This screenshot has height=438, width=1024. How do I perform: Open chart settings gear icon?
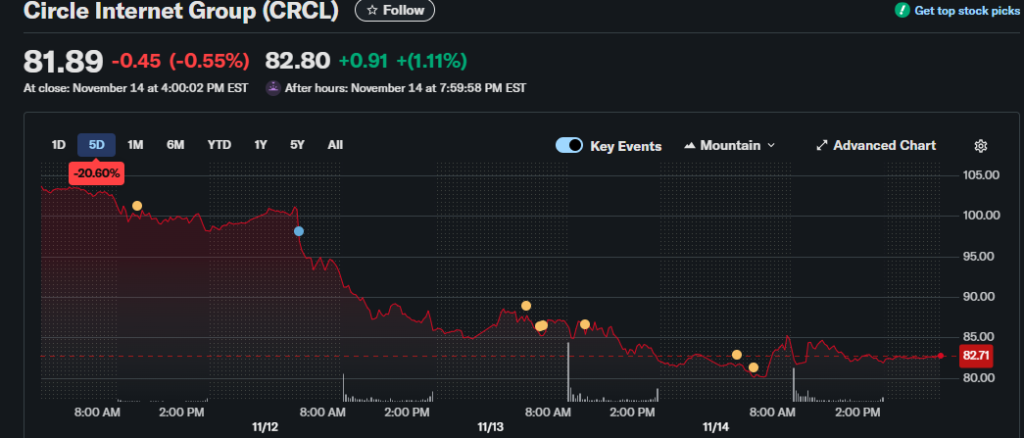pos(981,146)
